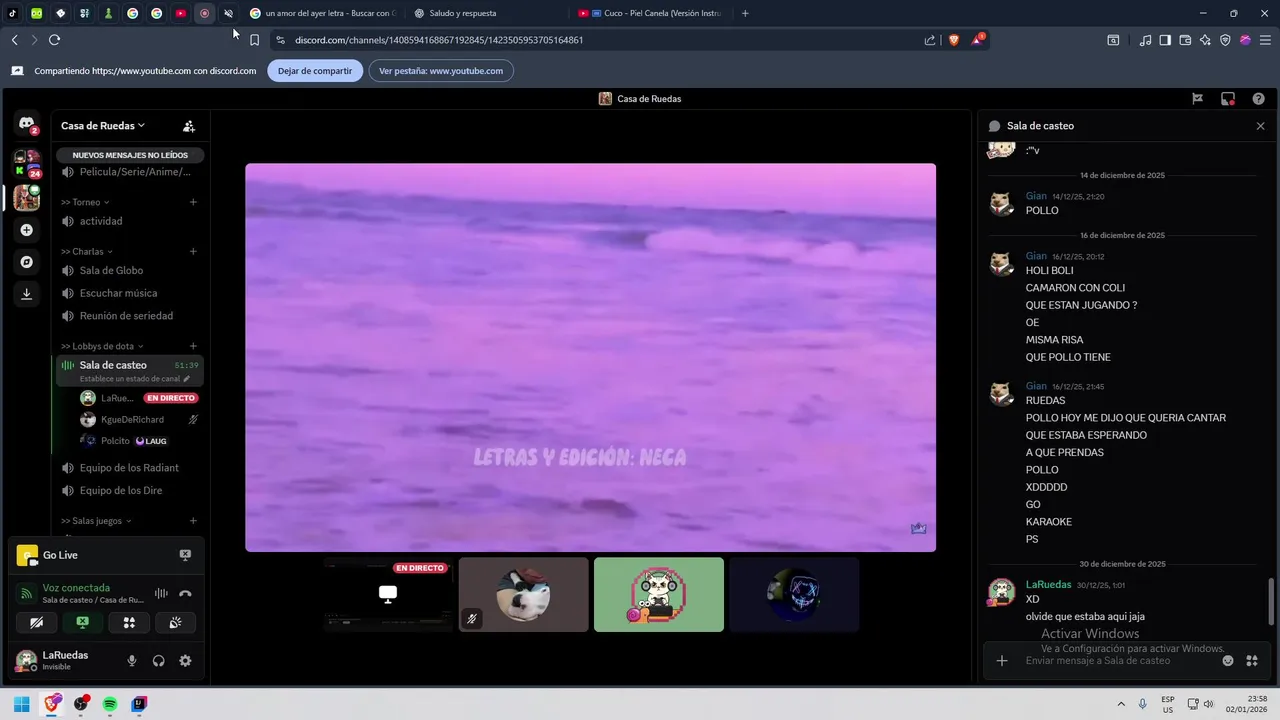Open the browser hamburger menu
This screenshot has height=720, width=1280.
1265,40
